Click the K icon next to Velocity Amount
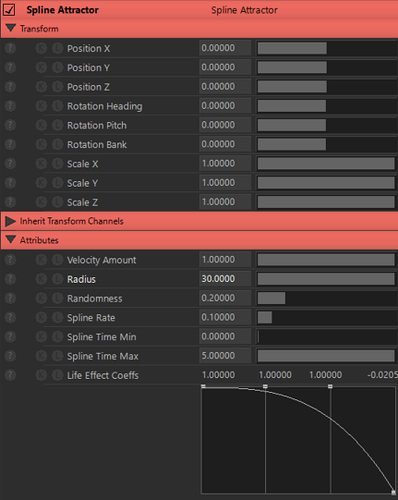398x500 pixels. [x=41, y=260]
